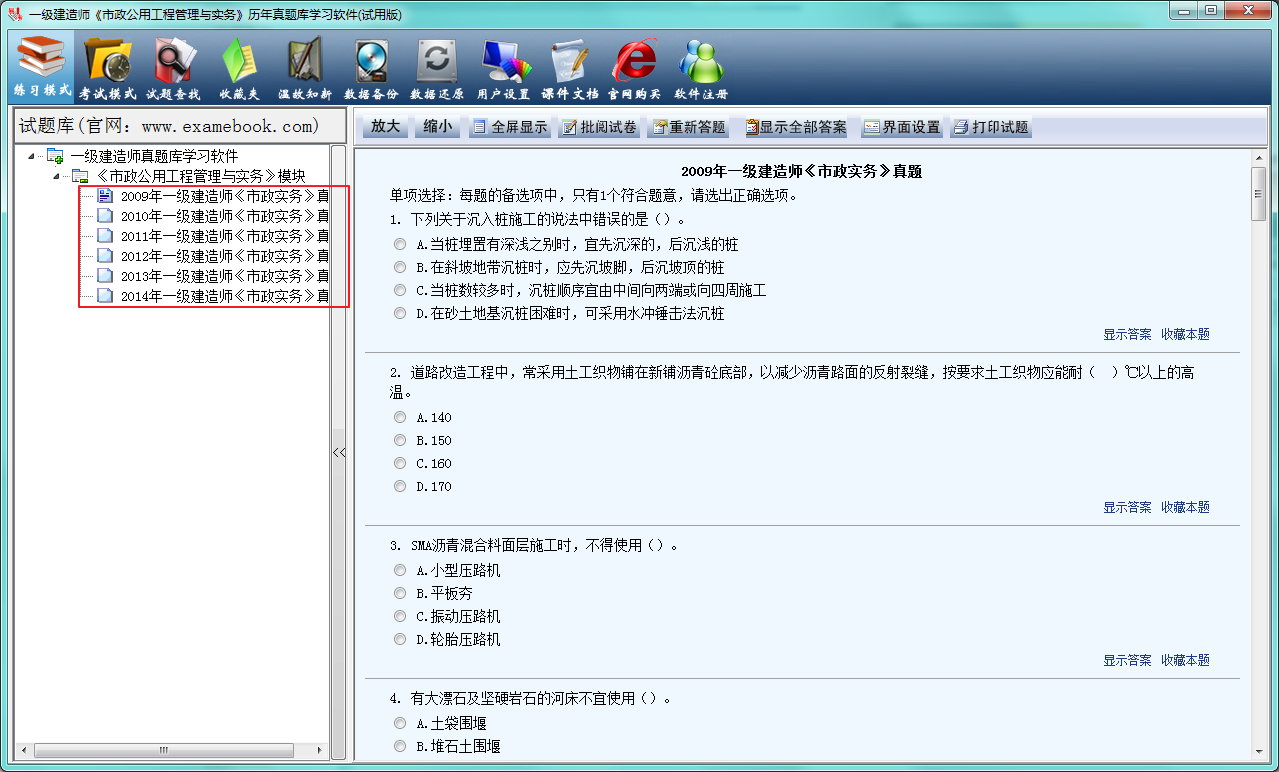Select option A.土袋围堰
This screenshot has width=1279, height=772.
(x=400, y=722)
